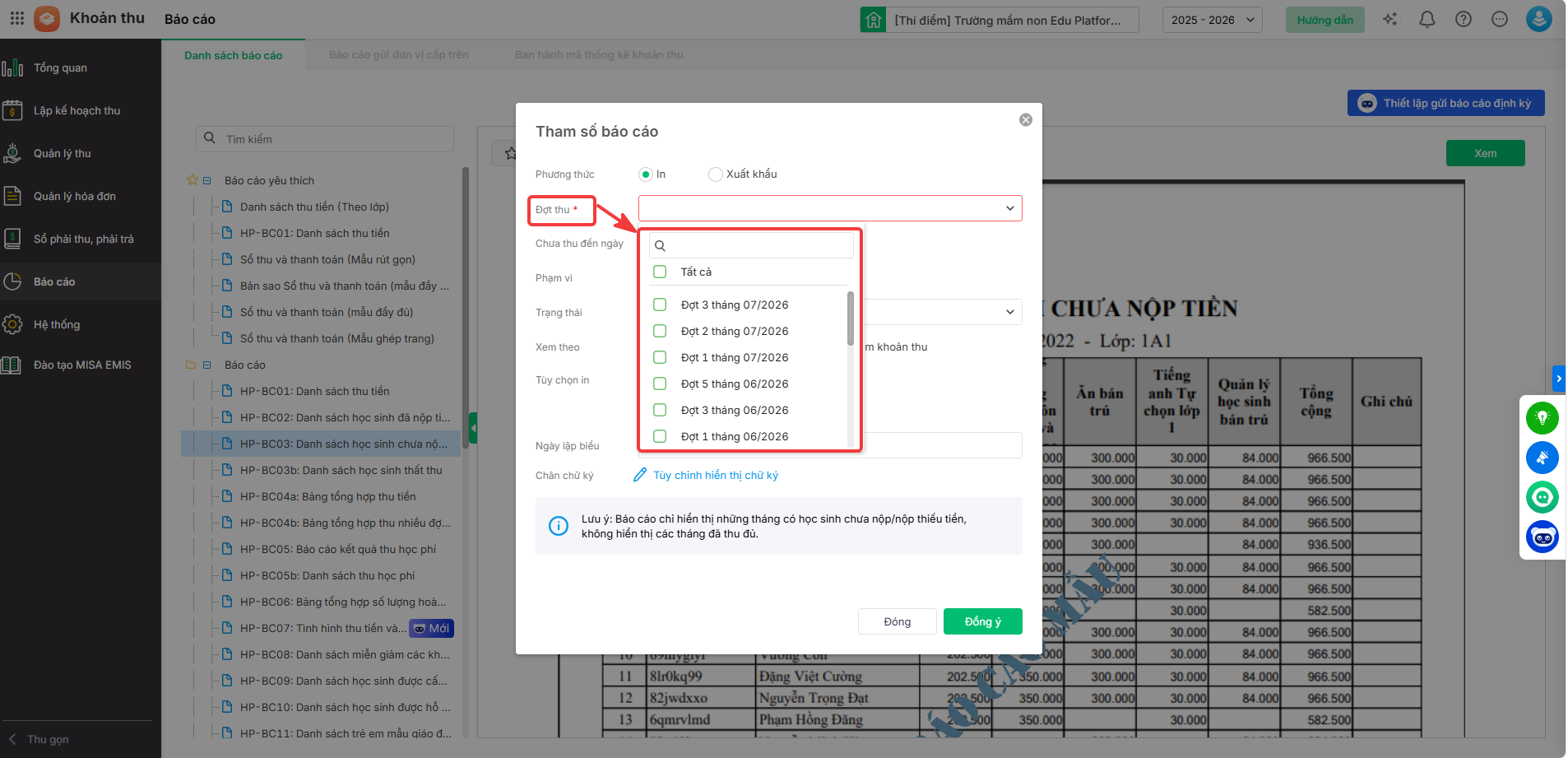Open Sổ phải thu, phải trả
Viewport: 1568px width, 758px height.
[81, 239]
